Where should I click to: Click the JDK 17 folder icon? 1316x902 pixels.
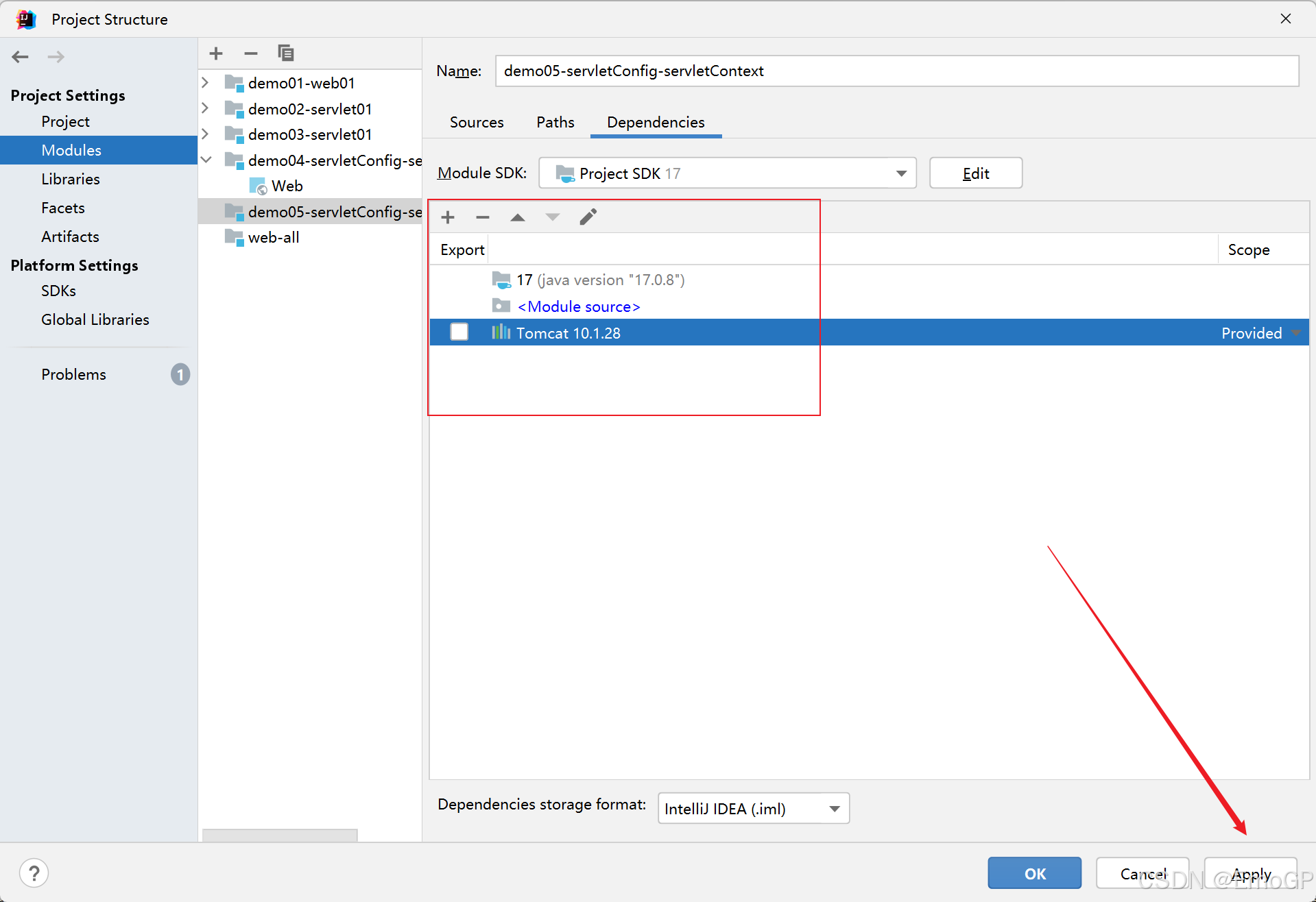(501, 280)
